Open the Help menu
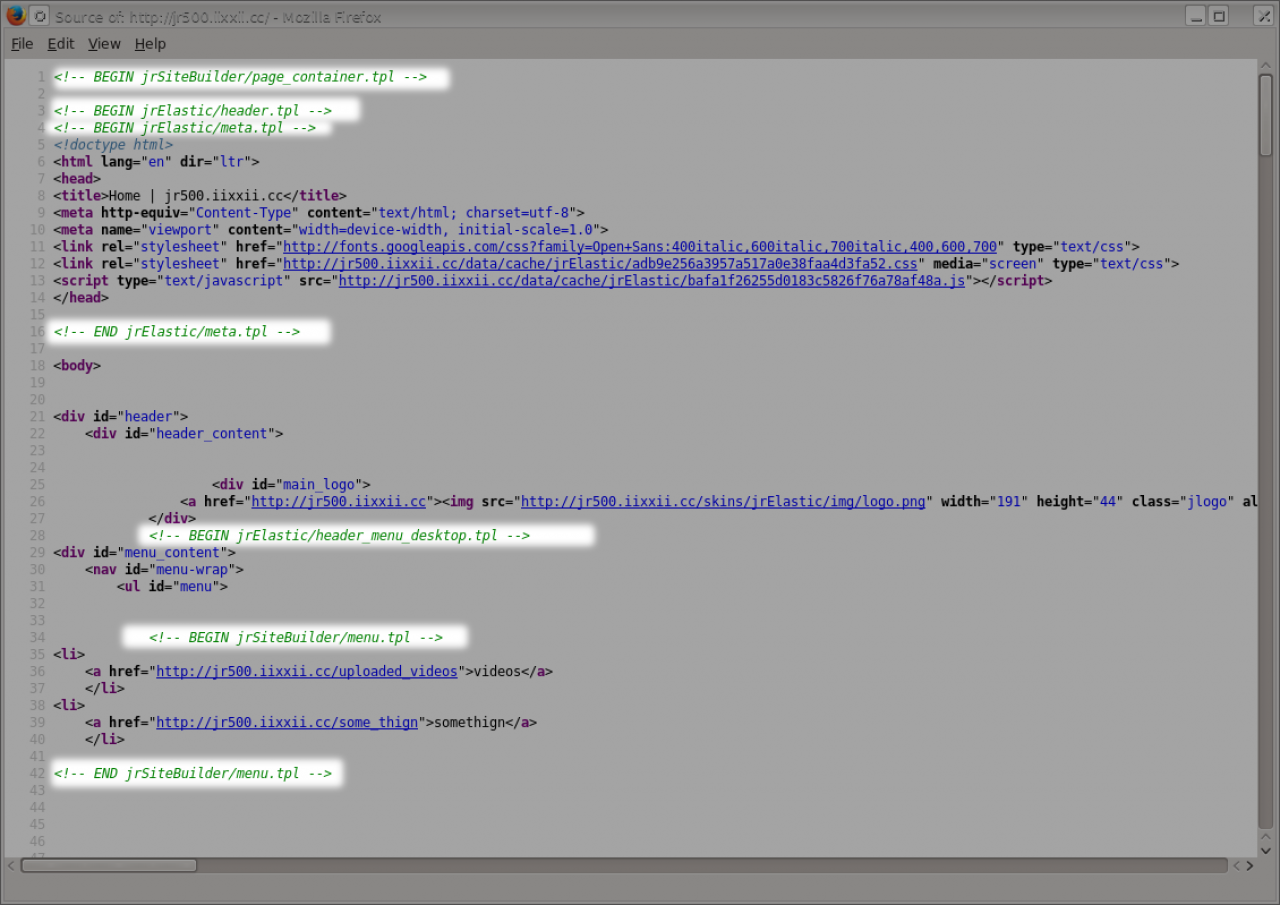1280x905 pixels. pyautogui.click(x=150, y=44)
